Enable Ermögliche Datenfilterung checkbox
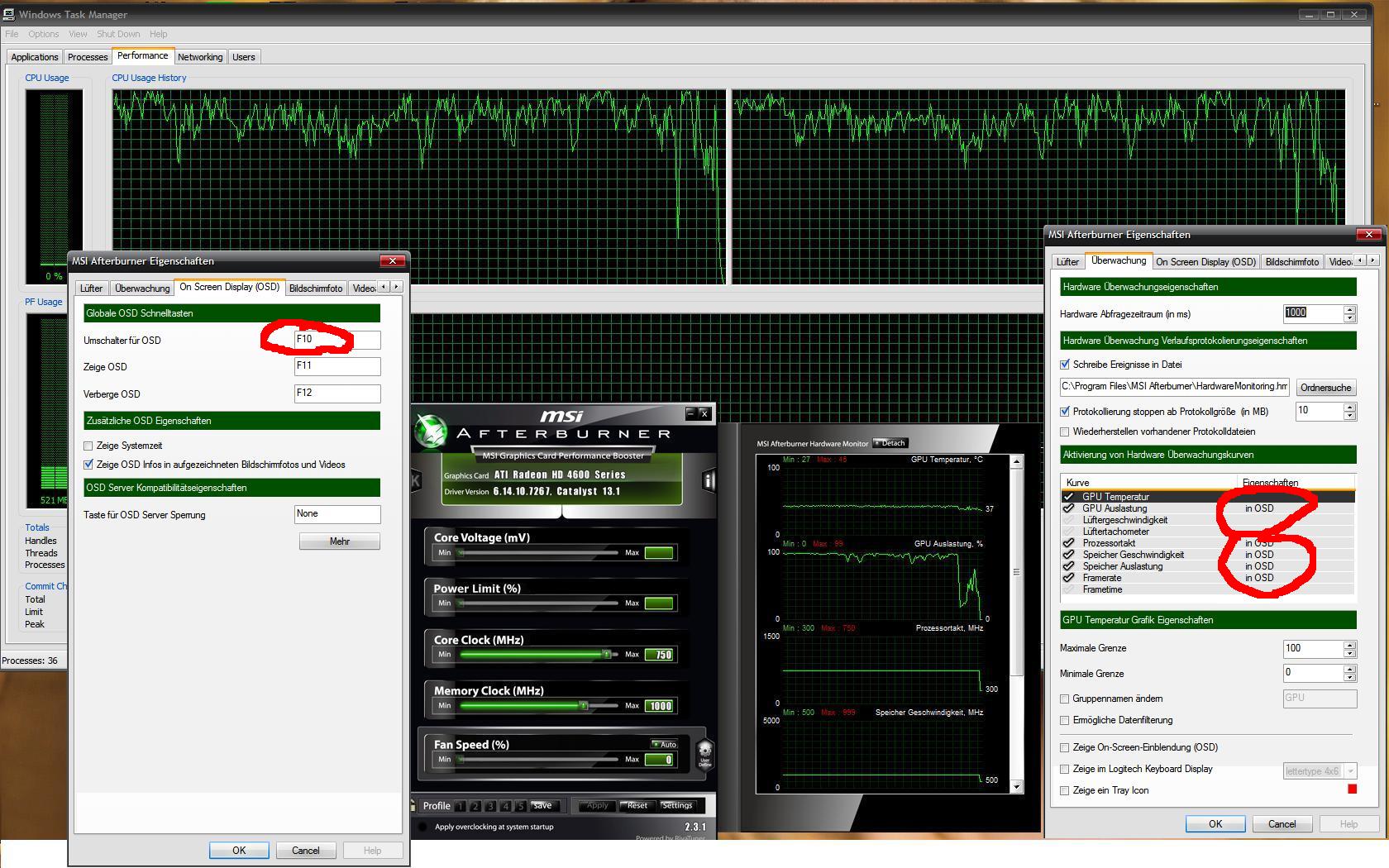Screen dimensions: 1389x868 point(1065,720)
